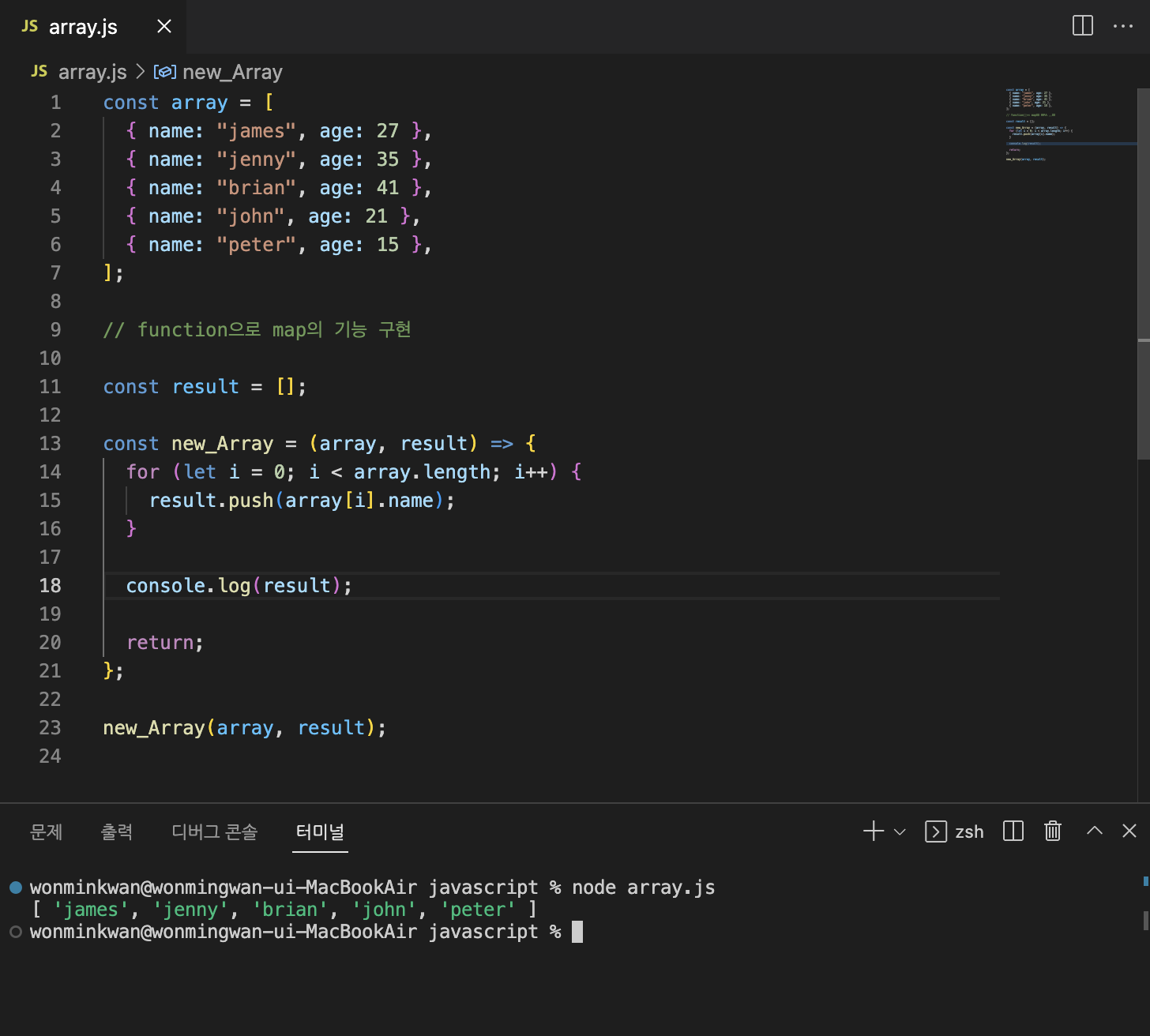Click the blue command decoration dot

click(16, 888)
